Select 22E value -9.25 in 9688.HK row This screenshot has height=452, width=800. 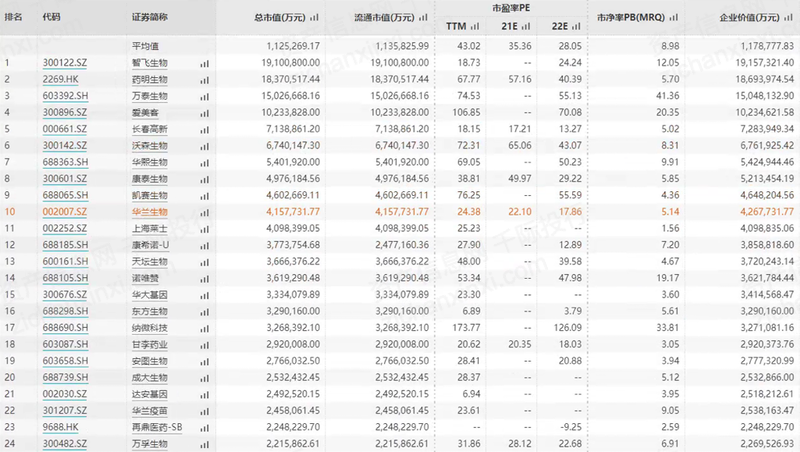tap(570, 427)
